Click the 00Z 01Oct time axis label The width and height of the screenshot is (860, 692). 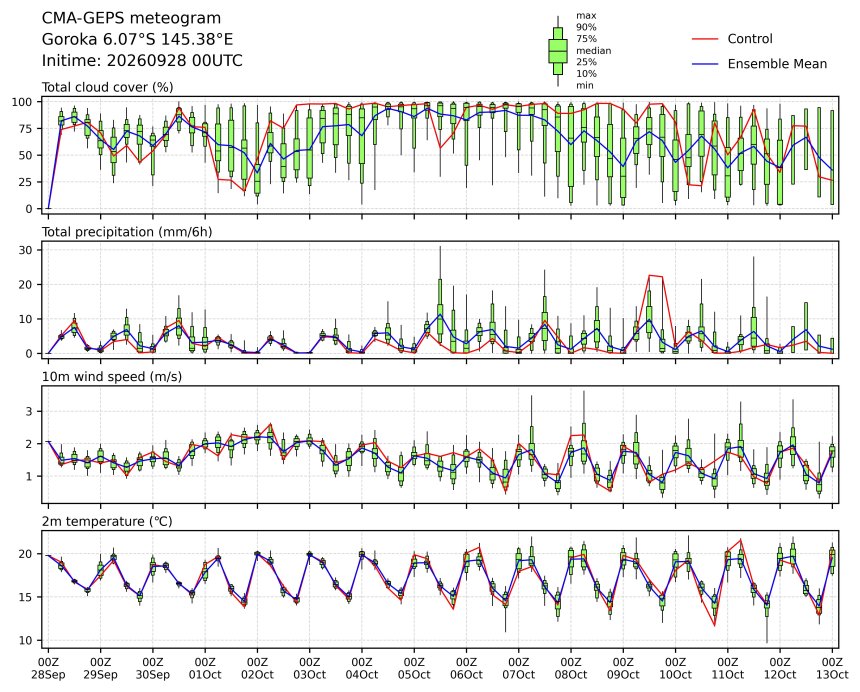205,668
